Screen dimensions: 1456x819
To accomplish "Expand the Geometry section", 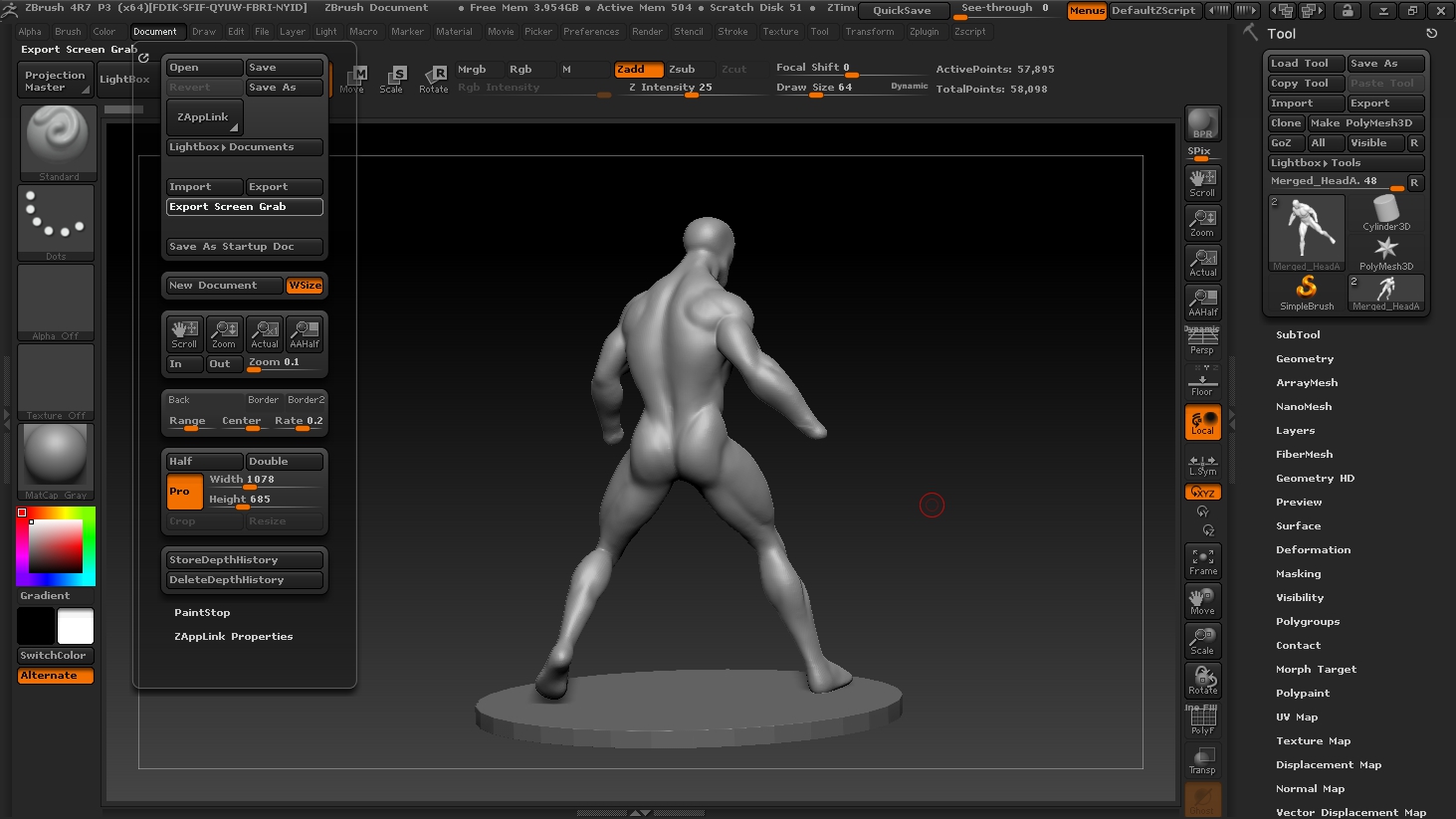I will click(1305, 359).
